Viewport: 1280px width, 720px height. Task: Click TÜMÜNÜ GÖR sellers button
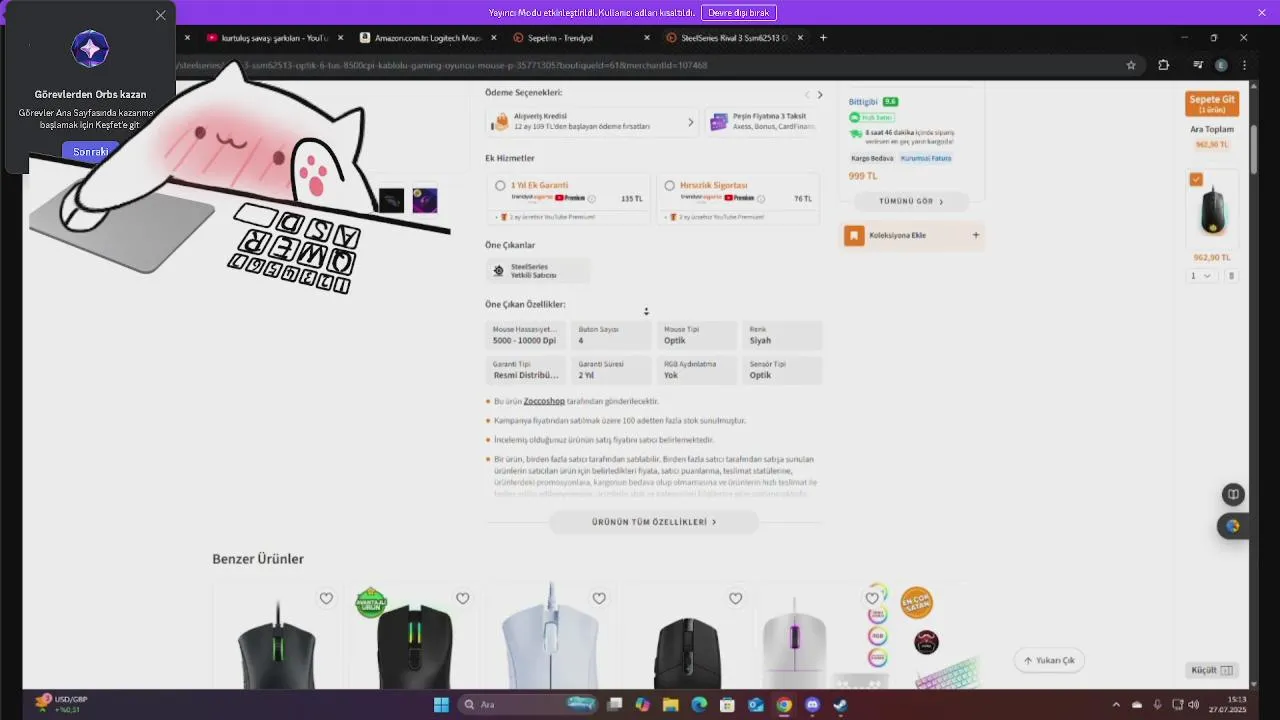coord(911,201)
